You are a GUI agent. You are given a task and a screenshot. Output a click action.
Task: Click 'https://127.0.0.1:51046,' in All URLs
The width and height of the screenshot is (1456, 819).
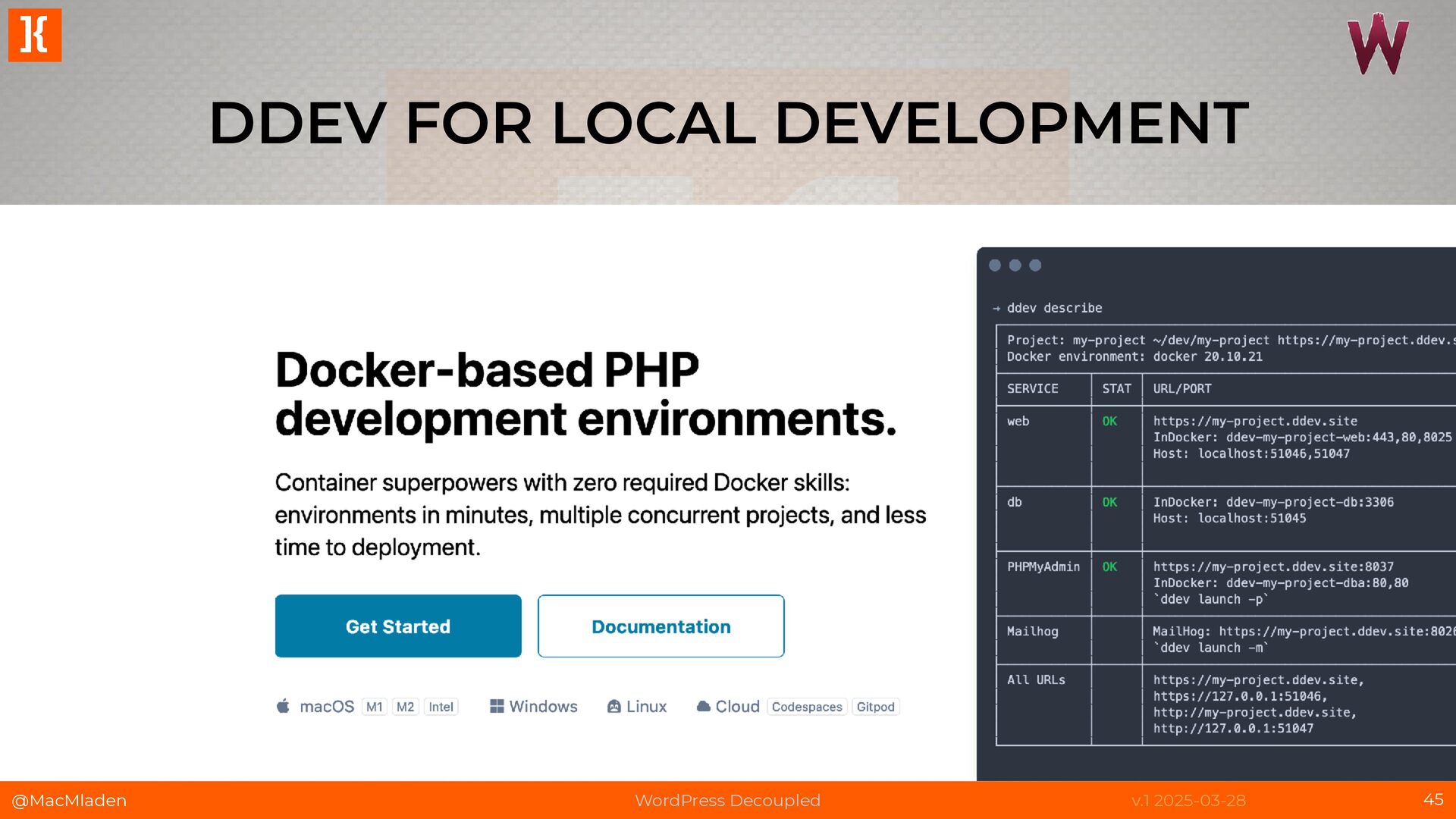click(1241, 696)
